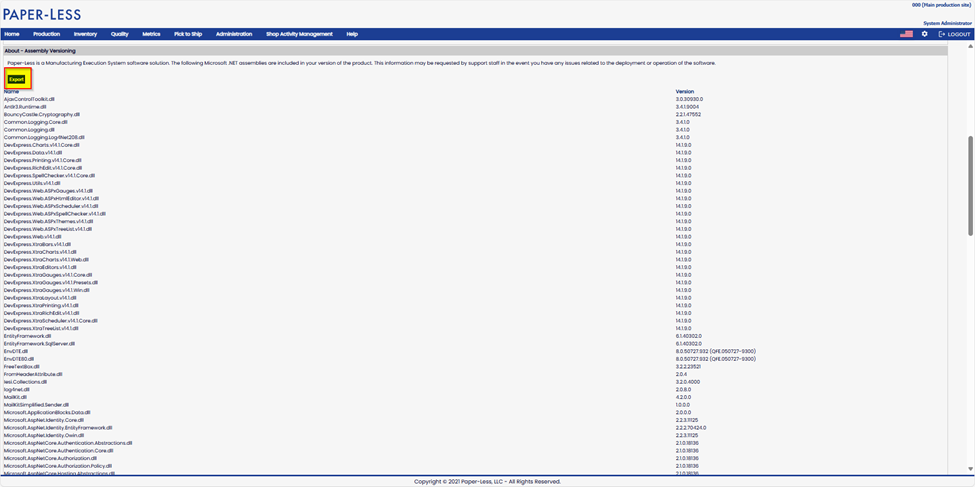Screen dimensions: 975x487
Task: Select DevExpress.Charts.v14.1.Core.dll
Action: pos(42,145)
